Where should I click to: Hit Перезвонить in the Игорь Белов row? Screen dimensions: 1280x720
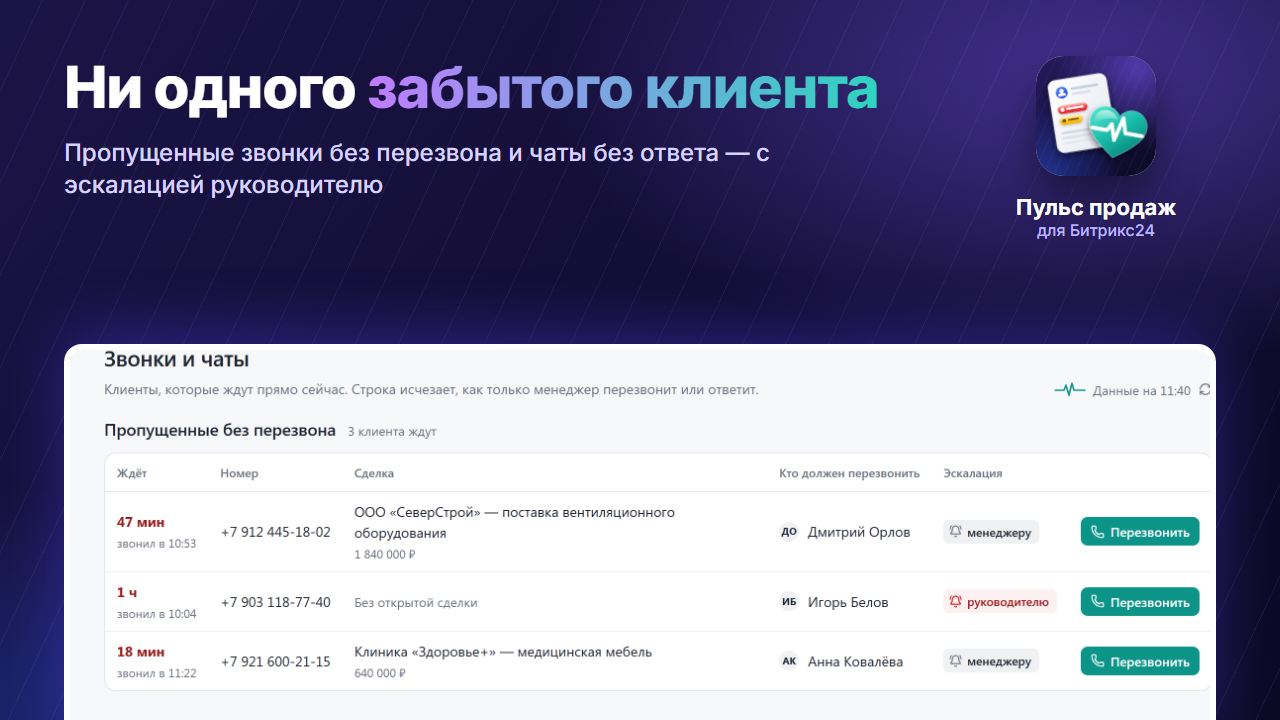click(x=1140, y=602)
